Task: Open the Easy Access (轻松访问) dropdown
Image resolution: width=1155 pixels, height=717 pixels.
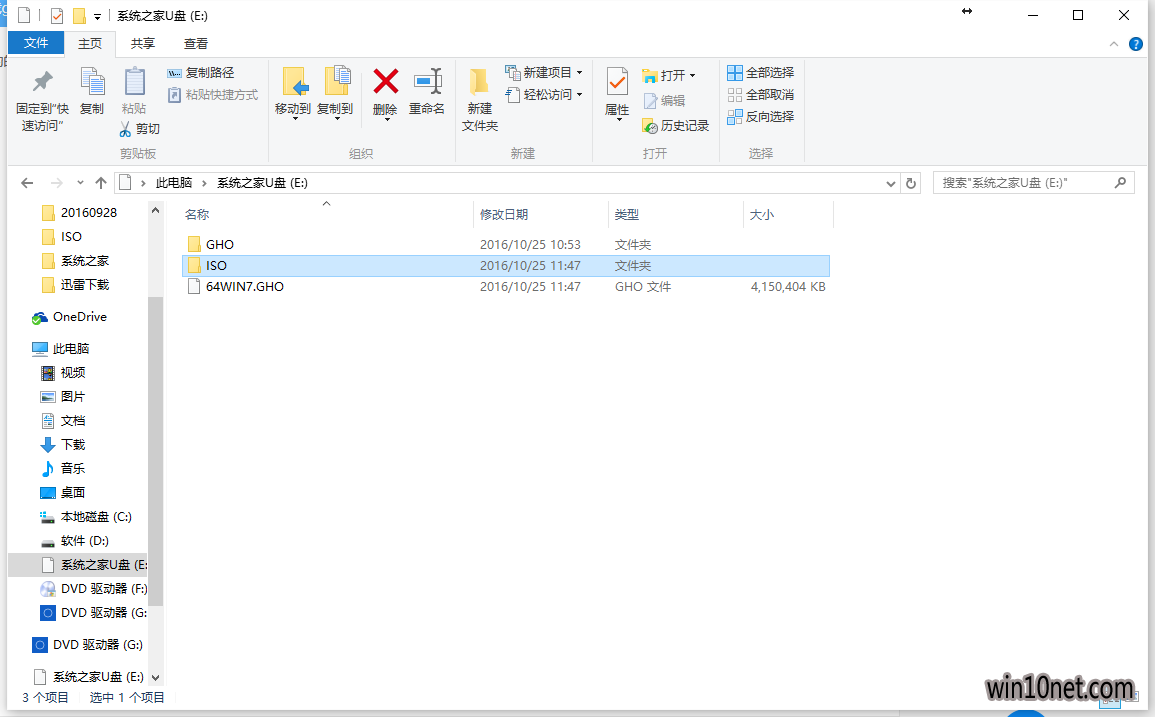Action: (x=544, y=95)
